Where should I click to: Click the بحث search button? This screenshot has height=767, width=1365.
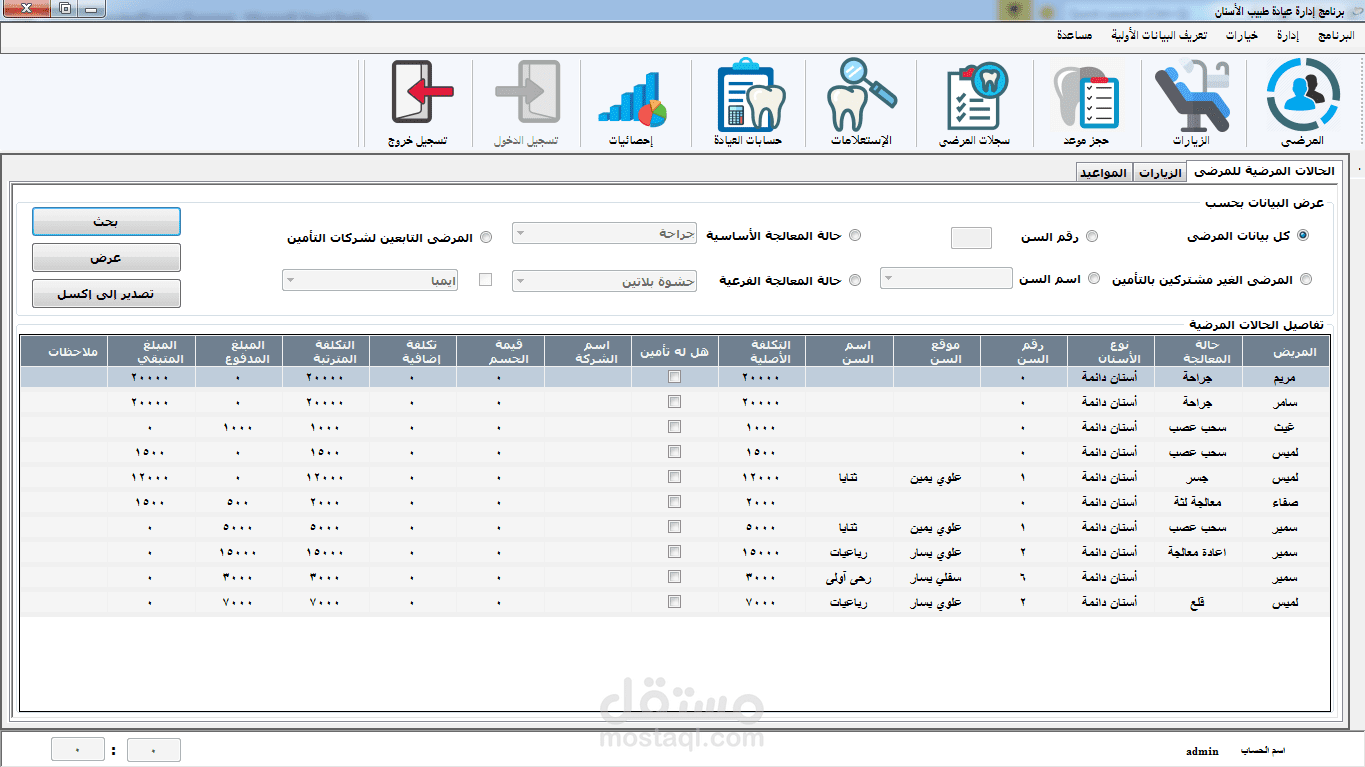pyautogui.click(x=106, y=221)
